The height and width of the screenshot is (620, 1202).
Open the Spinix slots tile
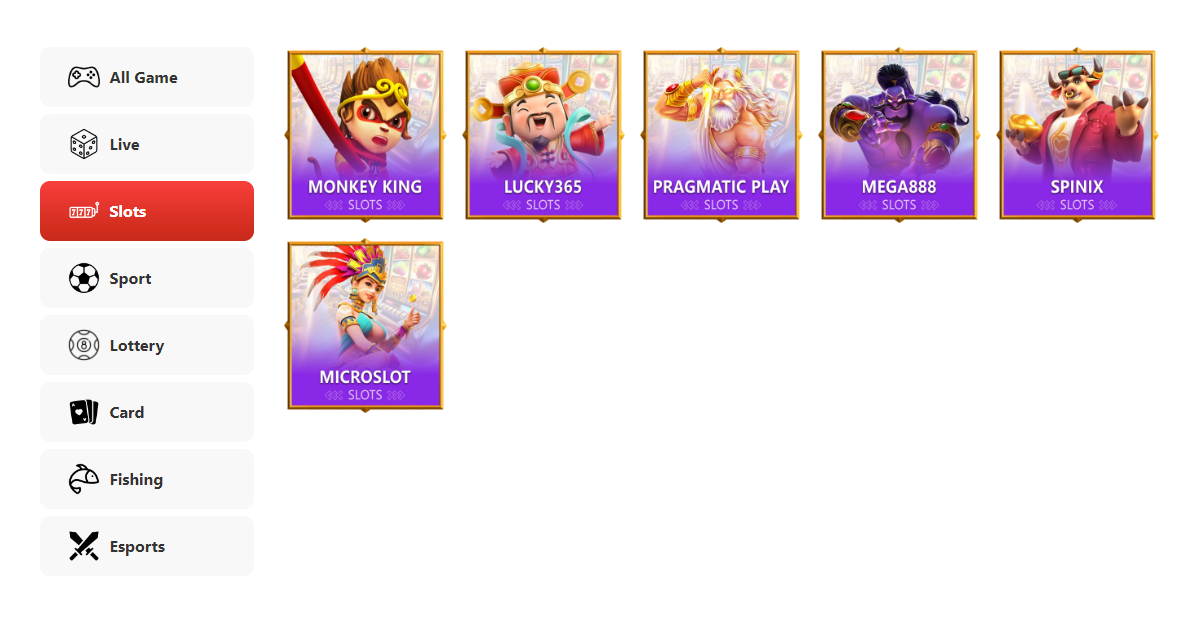coord(1077,134)
